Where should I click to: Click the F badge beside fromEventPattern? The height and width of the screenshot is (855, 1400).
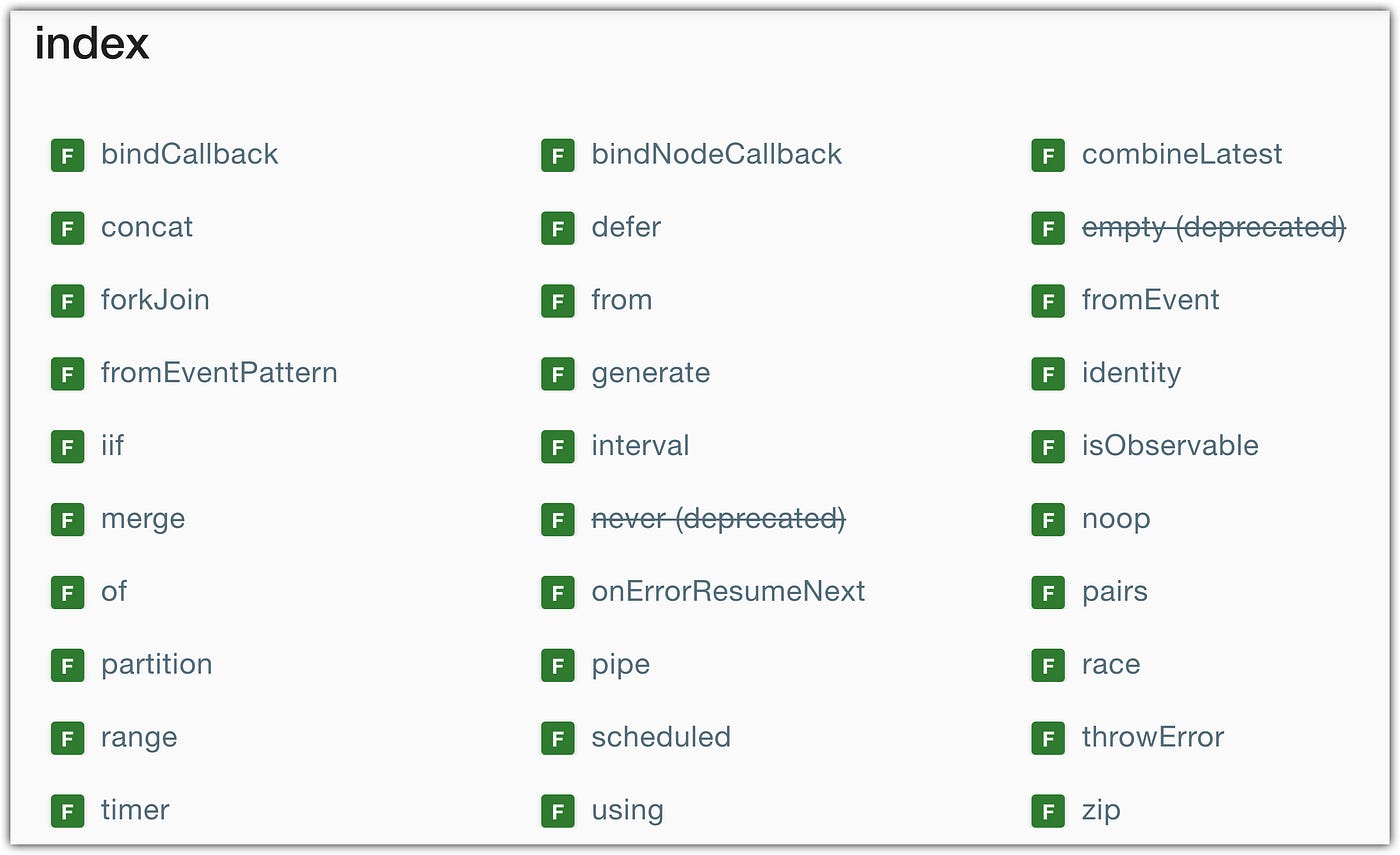[67, 374]
